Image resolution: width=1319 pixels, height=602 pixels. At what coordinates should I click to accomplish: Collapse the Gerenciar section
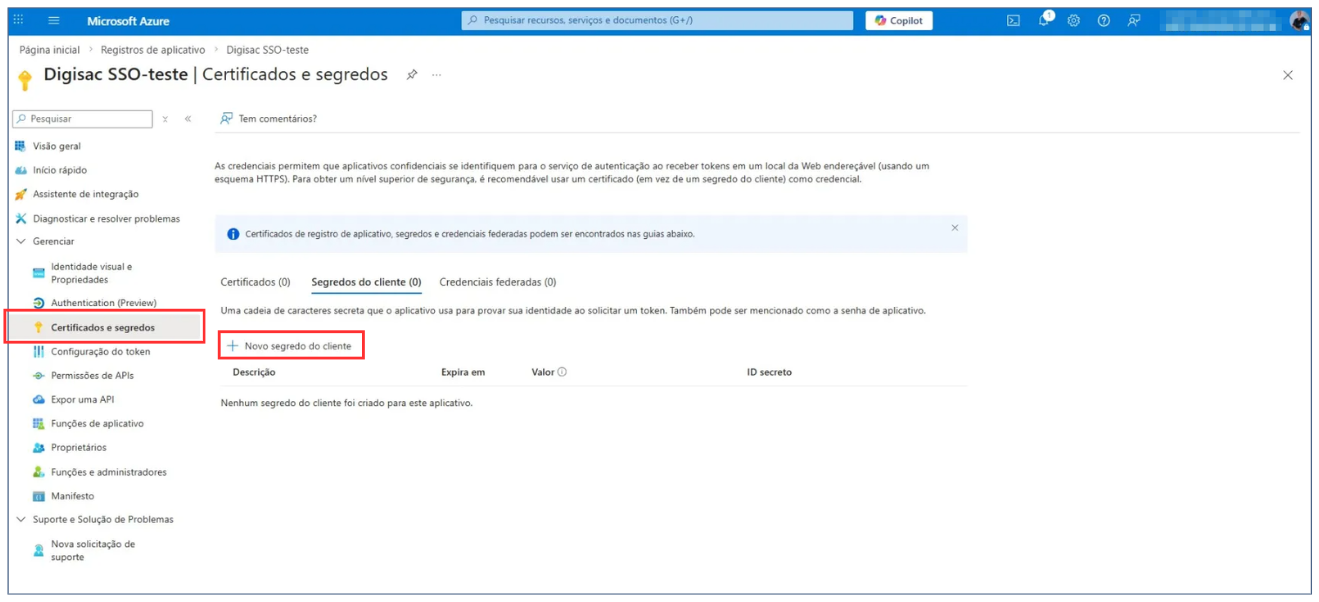(22, 241)
